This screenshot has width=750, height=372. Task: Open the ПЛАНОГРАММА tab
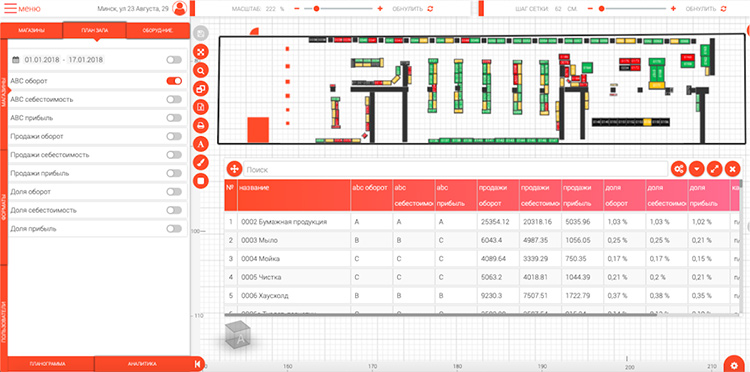pyautogui.click(x=47, y=364)
